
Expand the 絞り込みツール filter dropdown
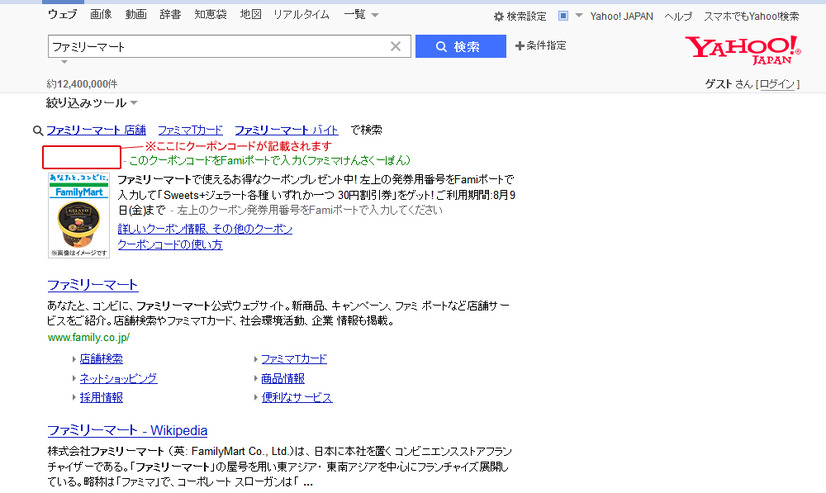coord(92,103)
